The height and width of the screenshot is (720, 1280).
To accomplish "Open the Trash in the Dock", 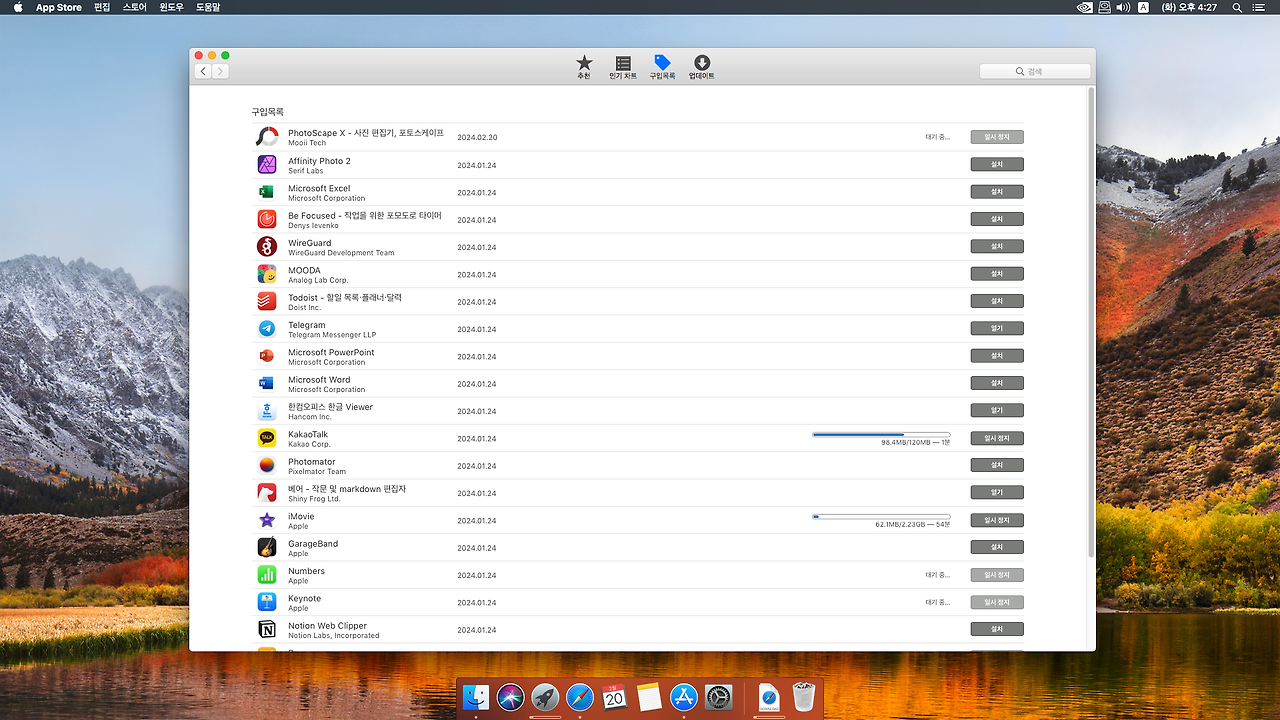I will (x=804, y=698).
